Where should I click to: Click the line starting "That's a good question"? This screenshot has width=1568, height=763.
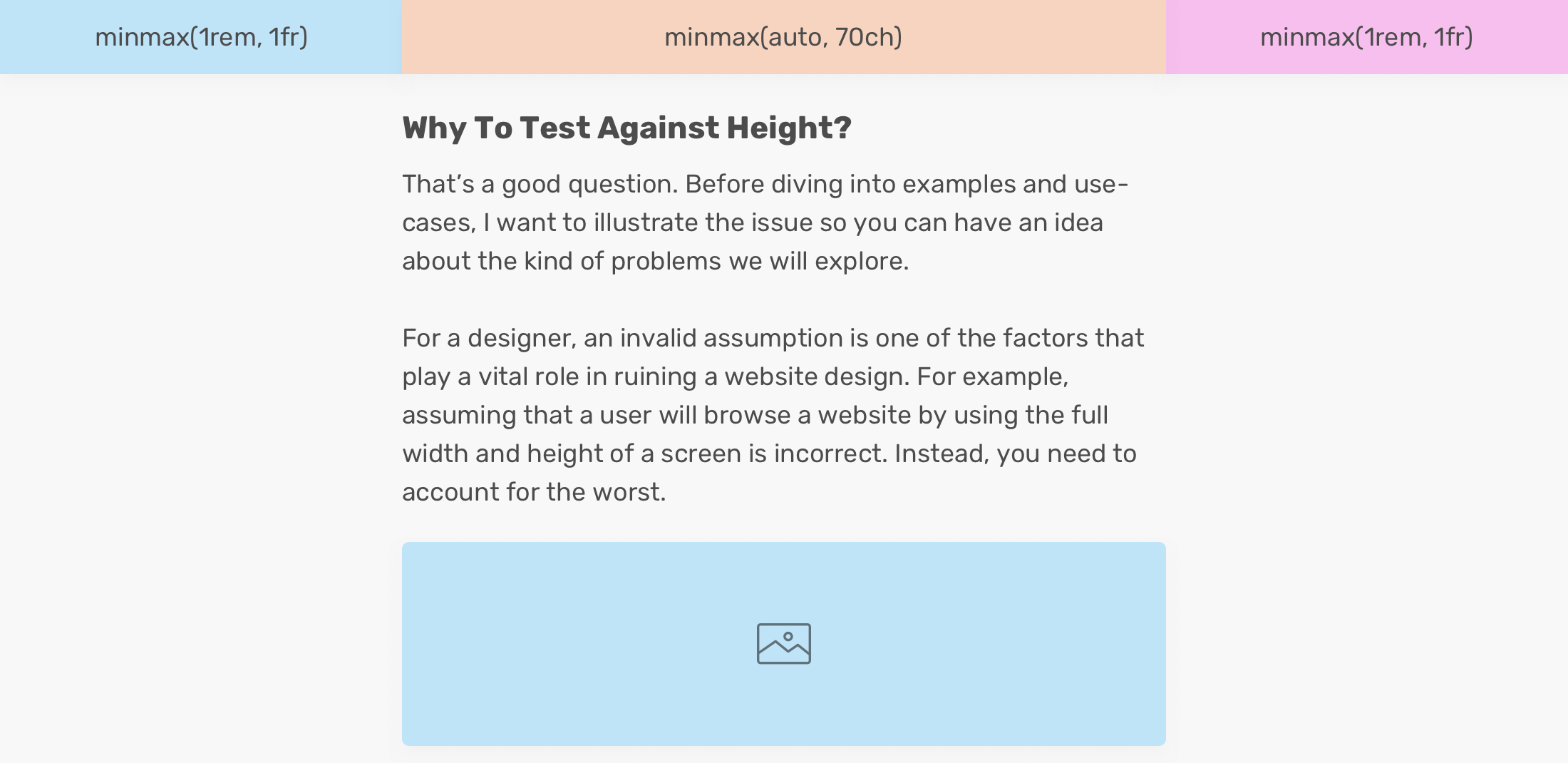coord(765,184)
